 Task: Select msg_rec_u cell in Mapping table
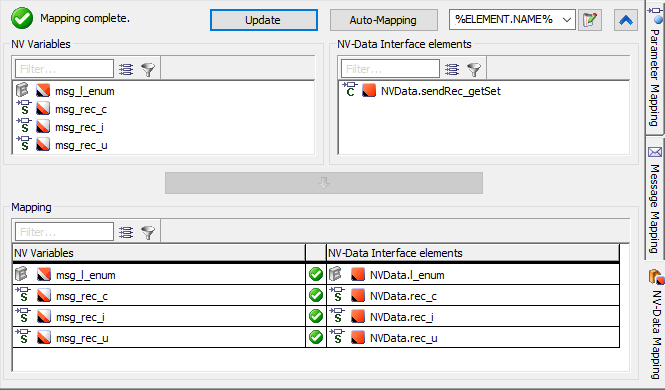coord(159,337)
